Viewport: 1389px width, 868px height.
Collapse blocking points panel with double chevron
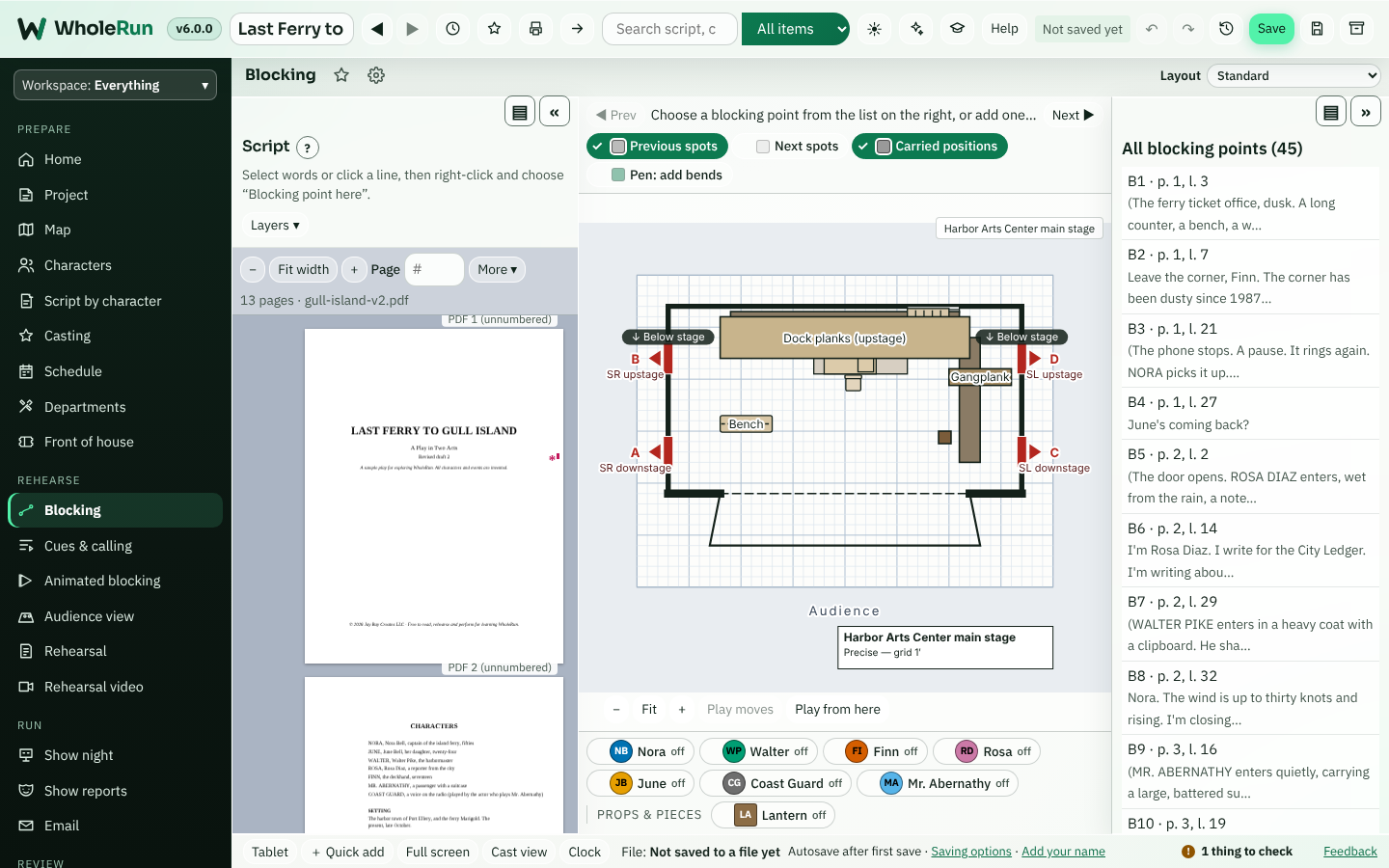(x=1366, y=112)
